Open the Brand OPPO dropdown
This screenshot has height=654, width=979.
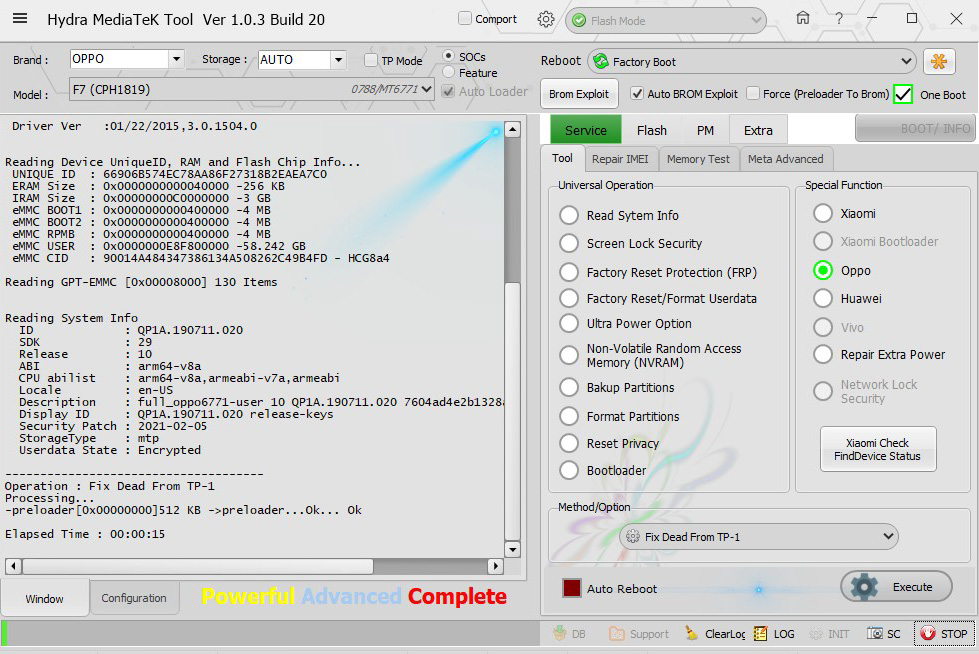pos(177,59)
